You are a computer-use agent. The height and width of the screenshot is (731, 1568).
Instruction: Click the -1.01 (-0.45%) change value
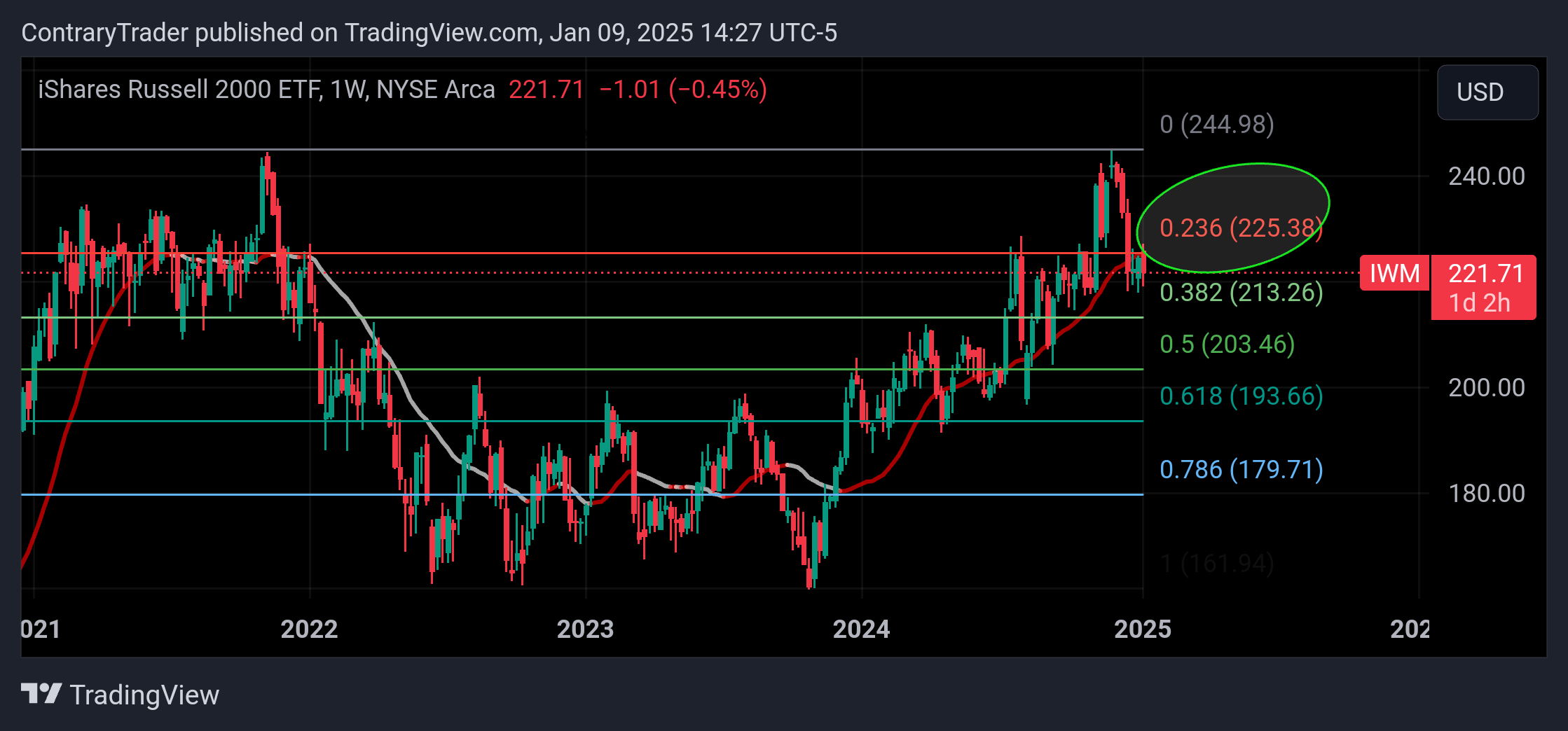(683, 90)
